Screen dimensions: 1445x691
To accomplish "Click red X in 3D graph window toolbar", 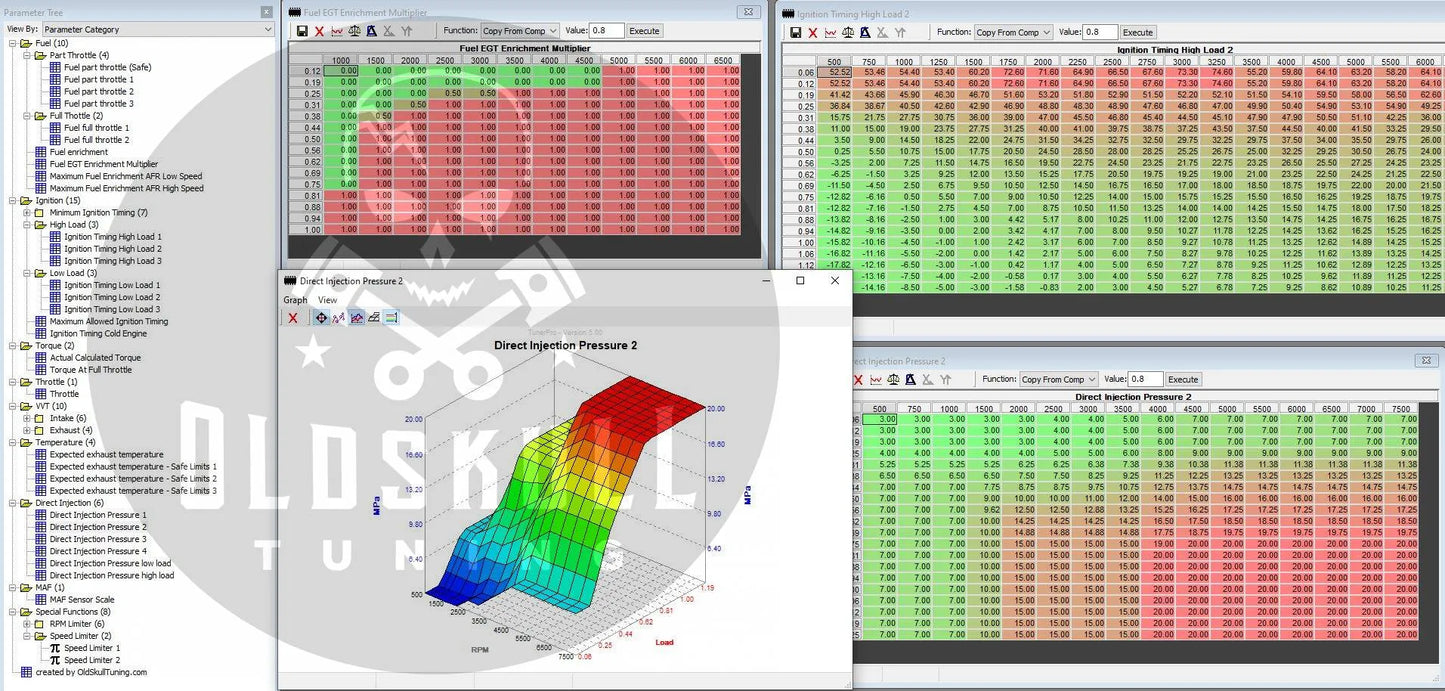I will coord(293,318).
